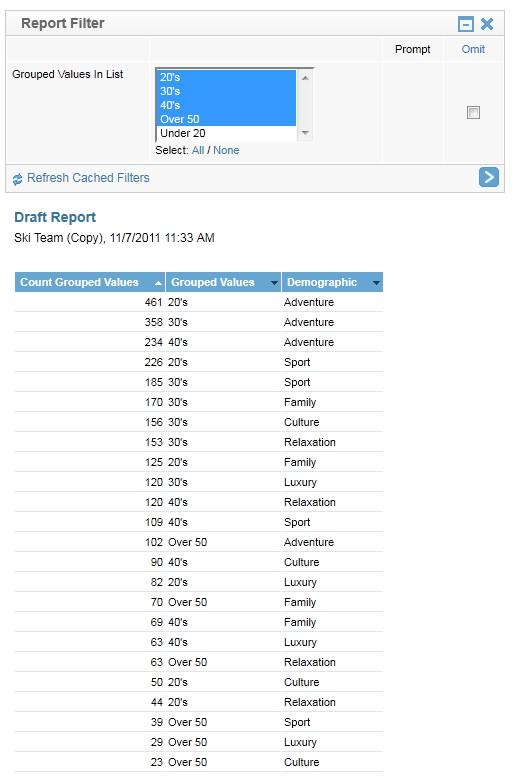Click the Omit column header link
514x778 pixels.
(473, 49)
